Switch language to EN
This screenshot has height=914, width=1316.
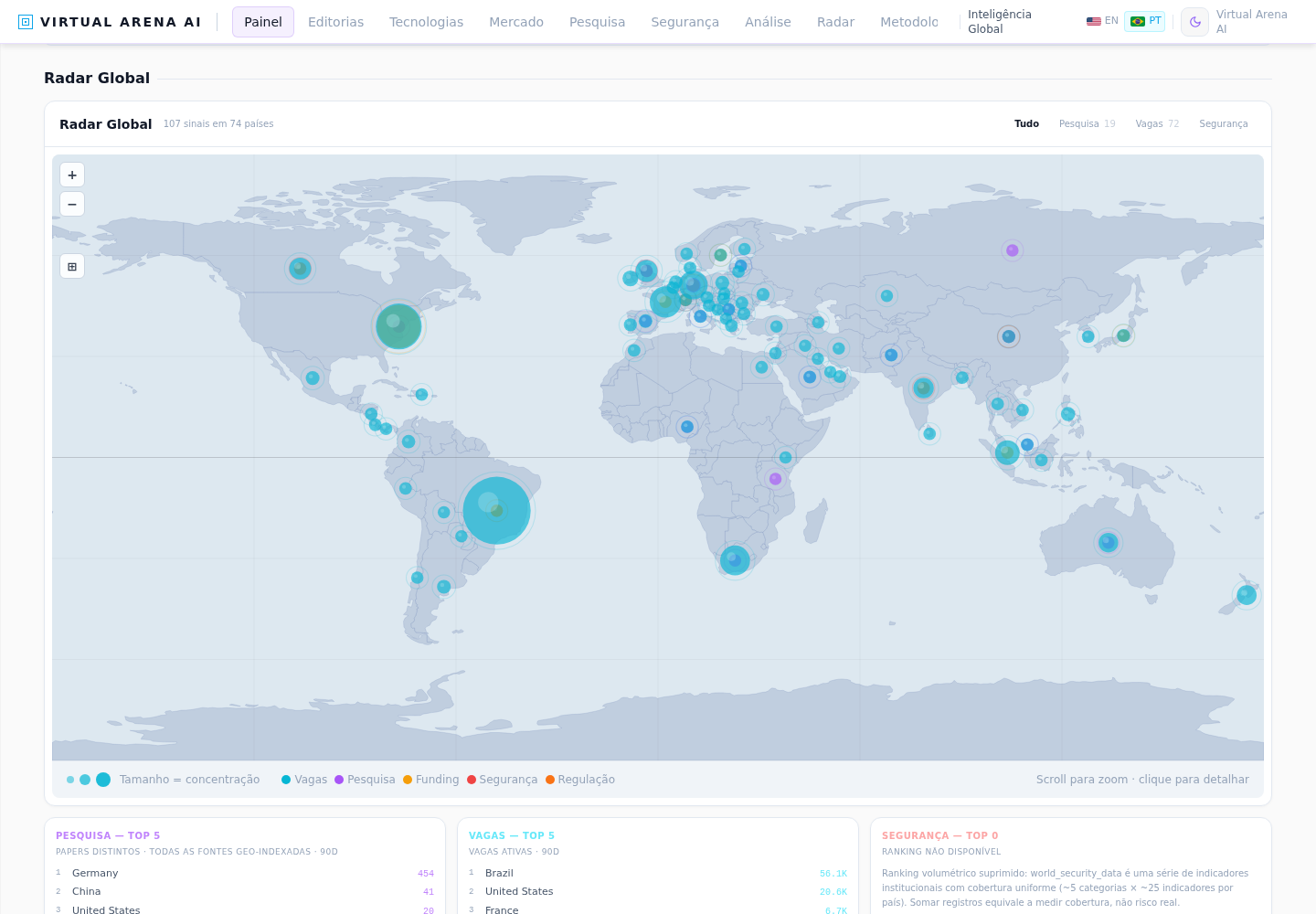click(x=1102, y=21)
